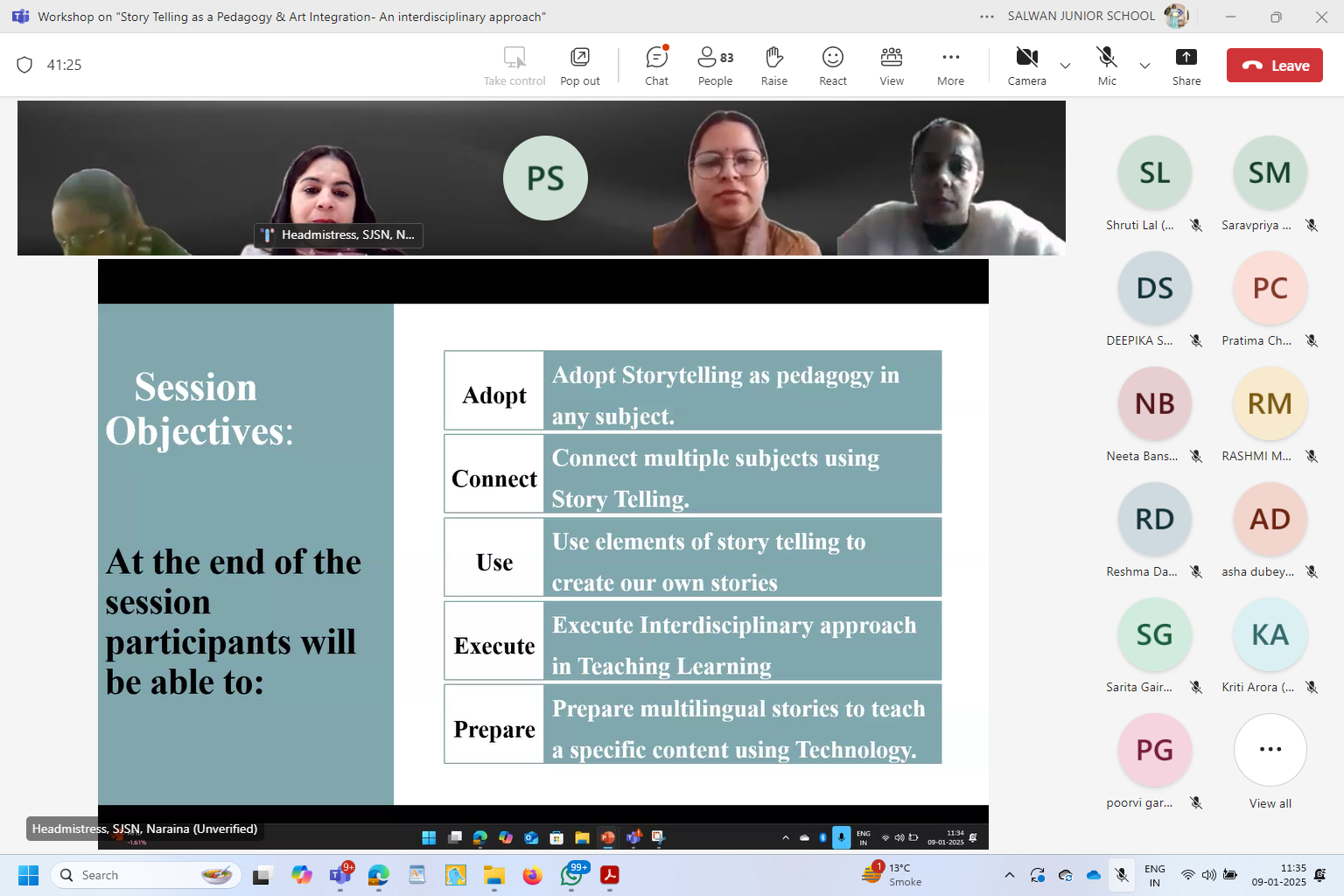Select Reshma Da participant avatar

(1154, 520)
